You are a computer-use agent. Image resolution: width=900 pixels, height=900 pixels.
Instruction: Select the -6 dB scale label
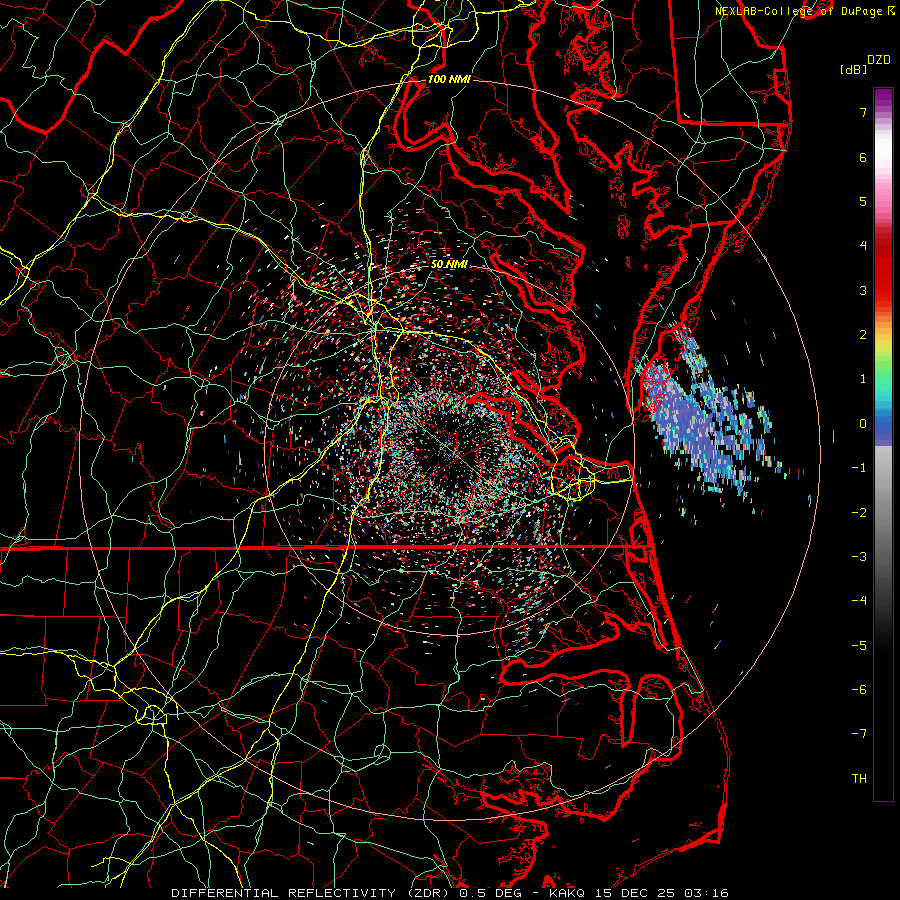[x=859, y=690]
